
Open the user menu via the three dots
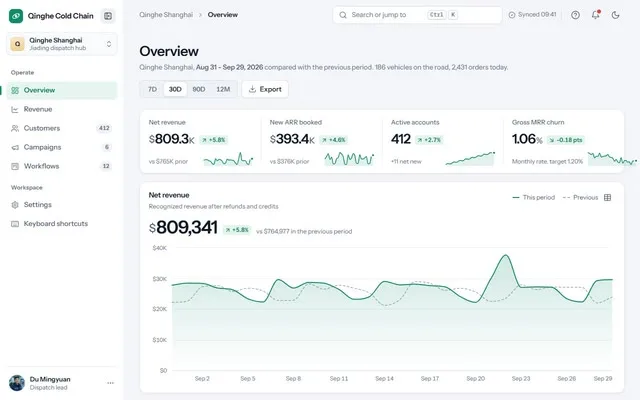110,383
